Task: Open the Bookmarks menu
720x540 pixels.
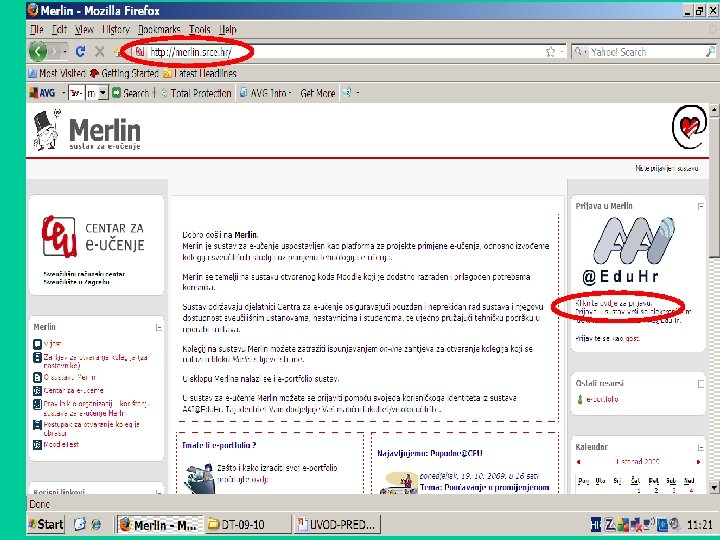Action: click(x=159, y=29)
